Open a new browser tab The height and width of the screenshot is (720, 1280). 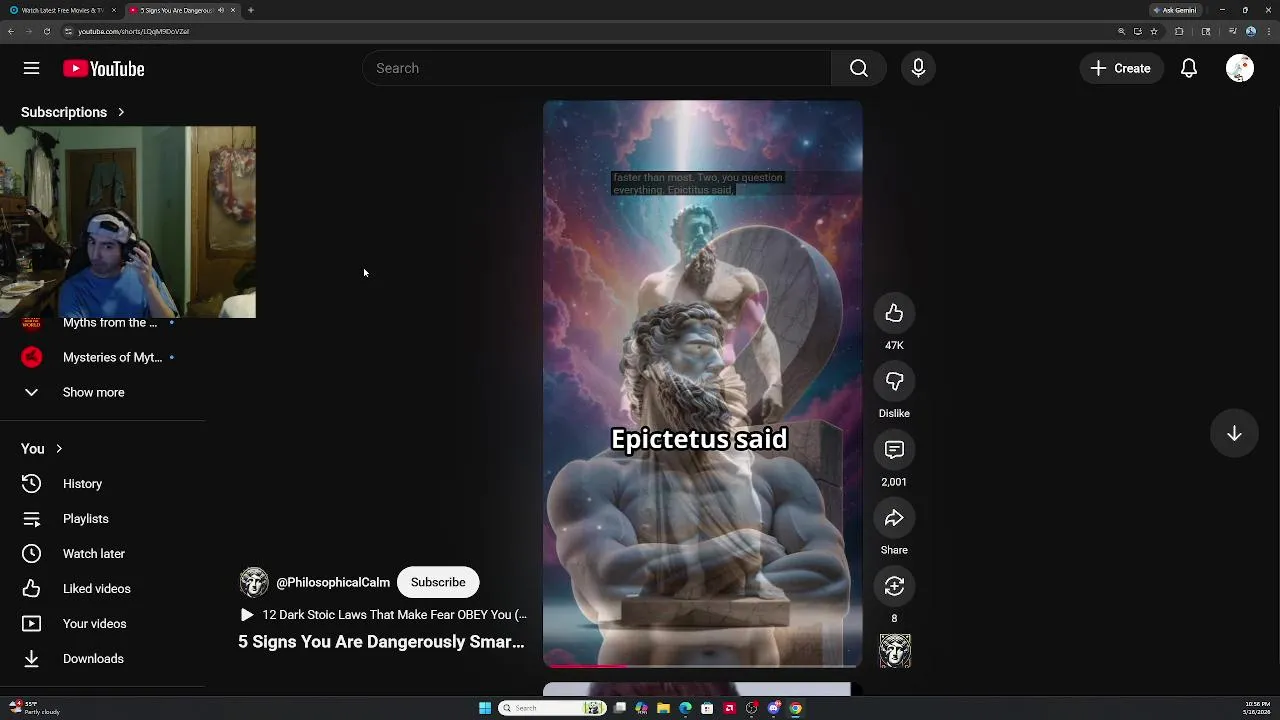251,10
